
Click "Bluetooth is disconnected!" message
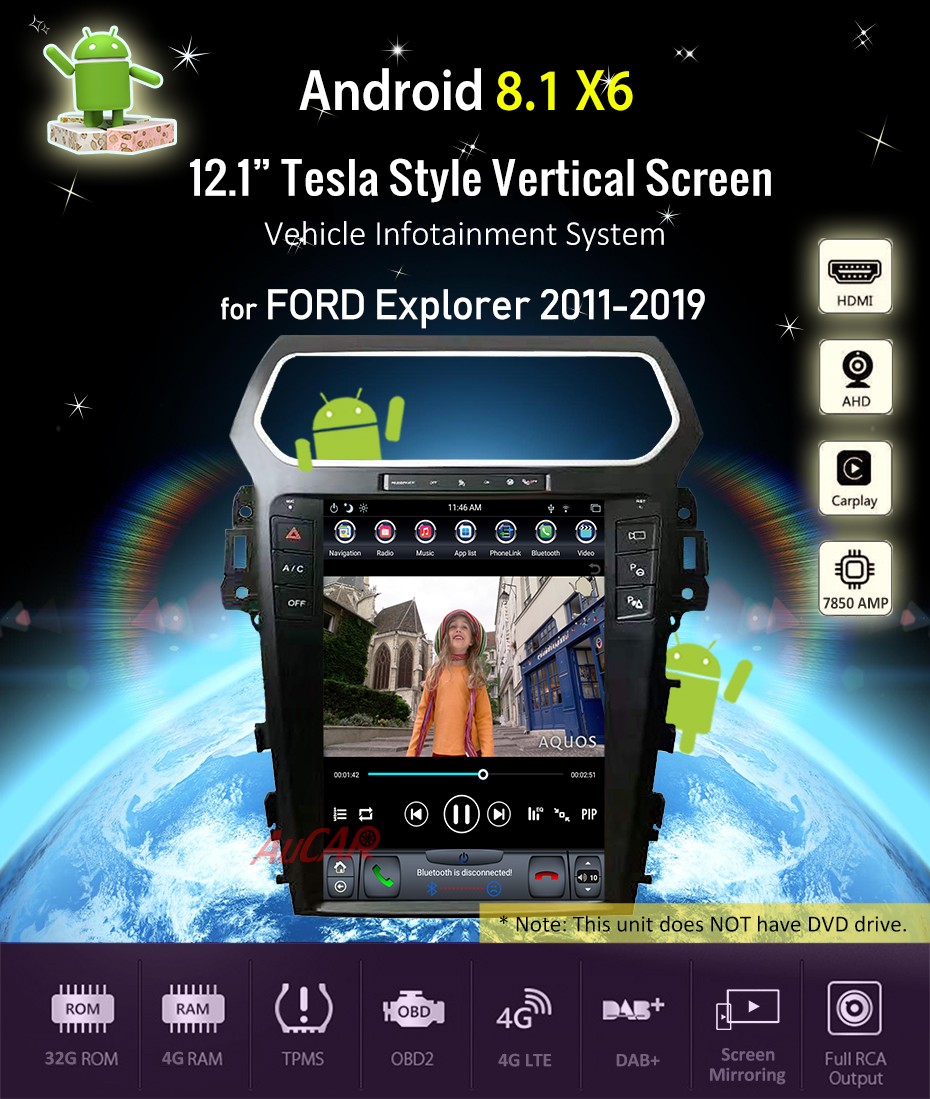pos(464,873)
